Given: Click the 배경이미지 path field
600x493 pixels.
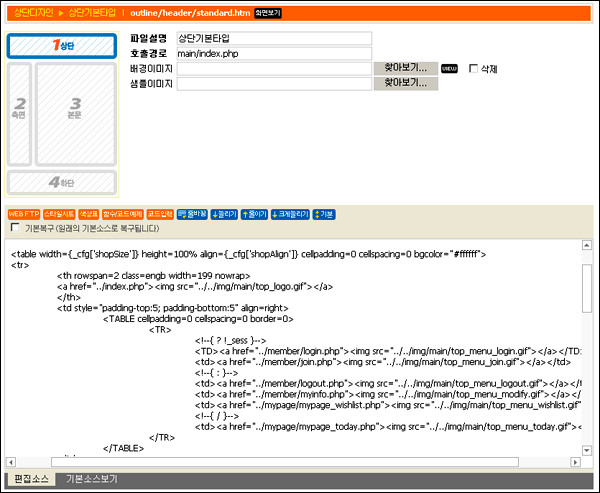Looking at the screenshot, I should tap(274, 69).
